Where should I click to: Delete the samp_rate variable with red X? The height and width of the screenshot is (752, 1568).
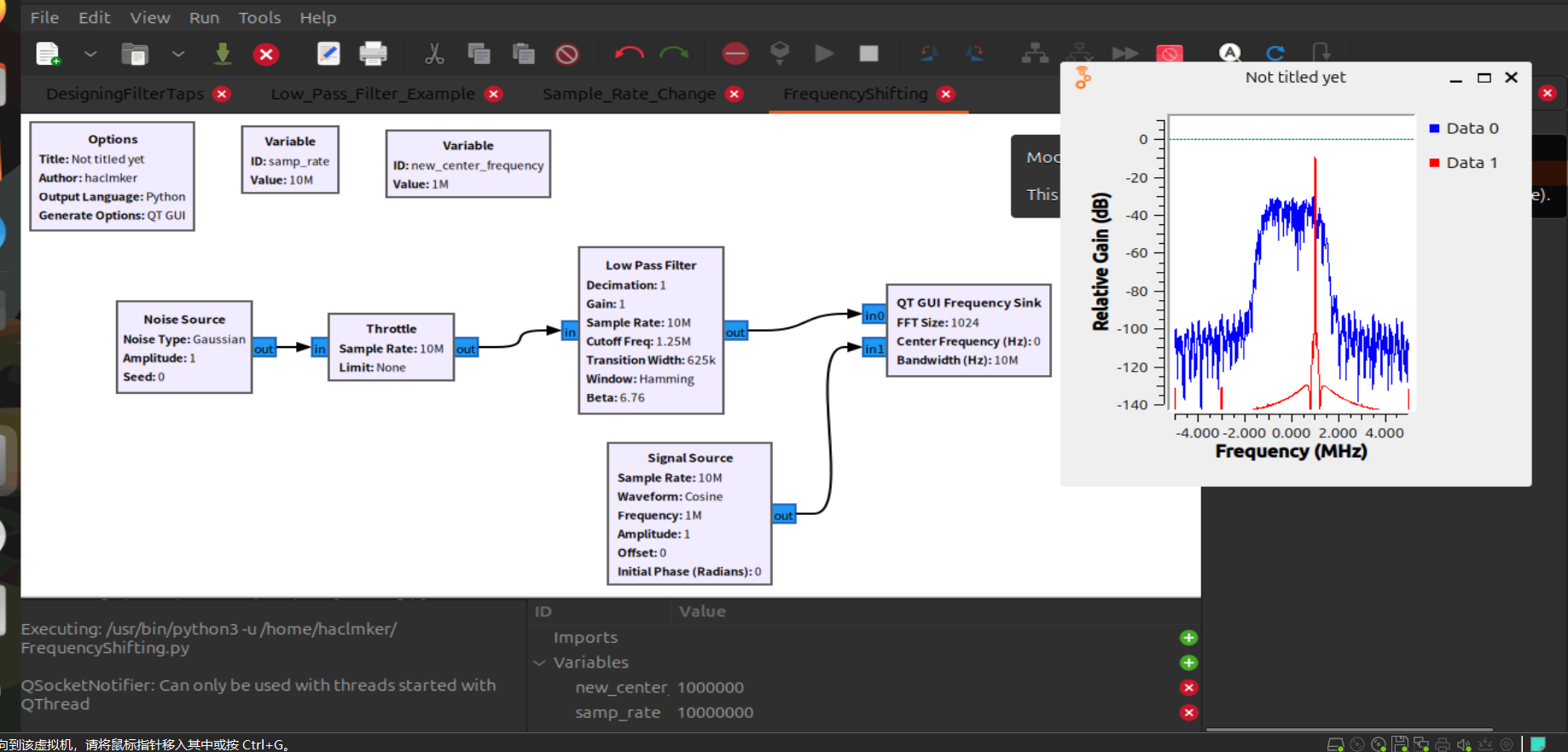(1188, 713)
